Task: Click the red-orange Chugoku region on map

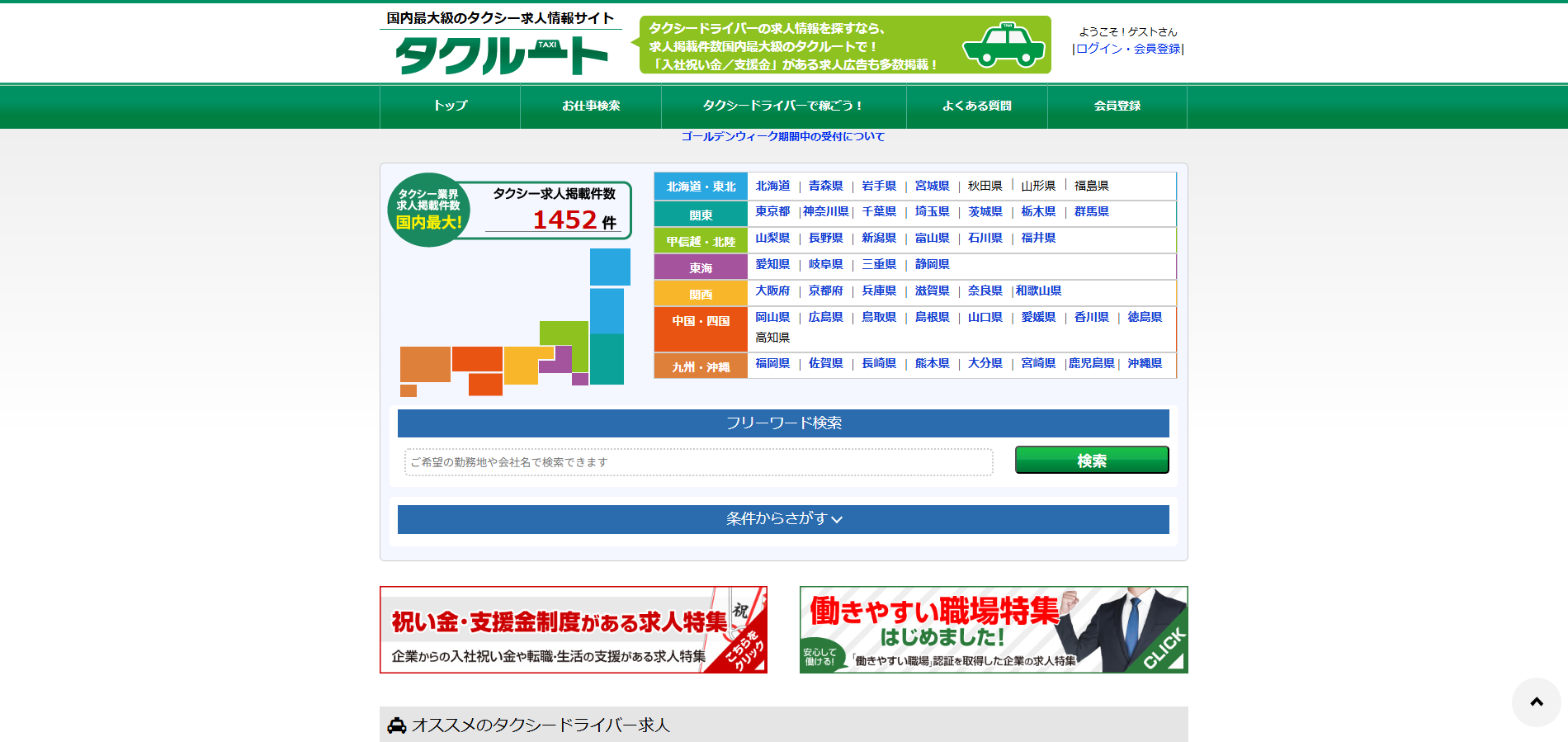Action: tap(477, 359)
